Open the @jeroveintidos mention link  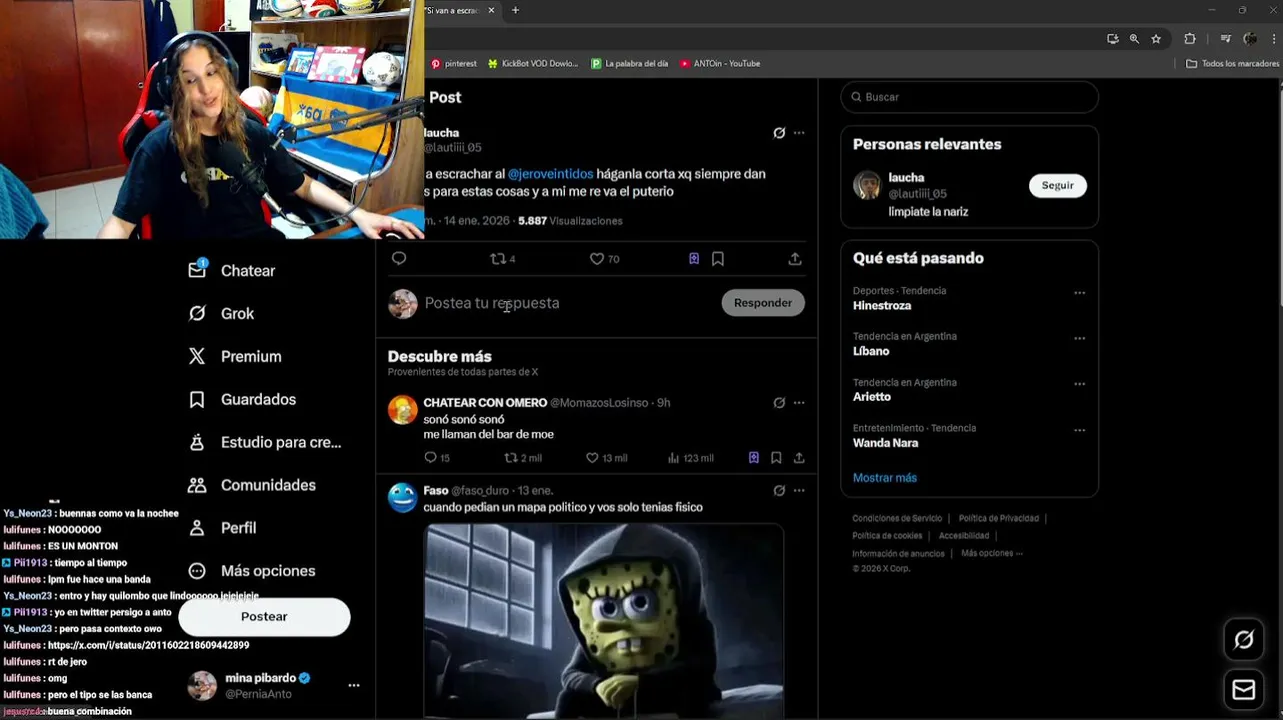(x=550, y=174)
